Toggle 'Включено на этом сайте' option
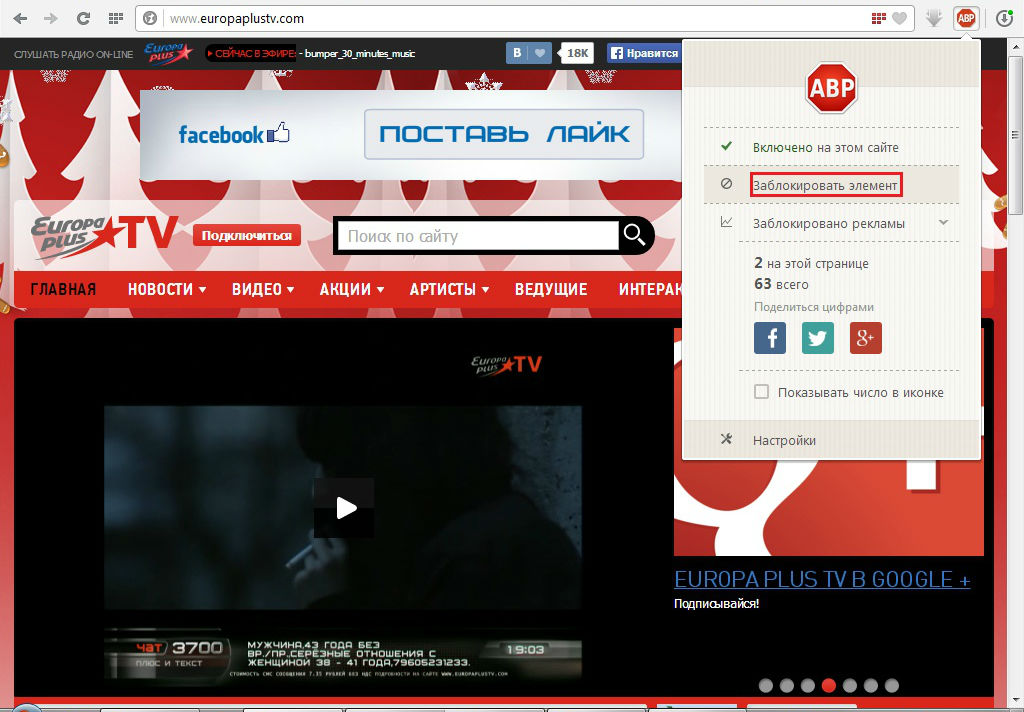 tap(825, 147)
